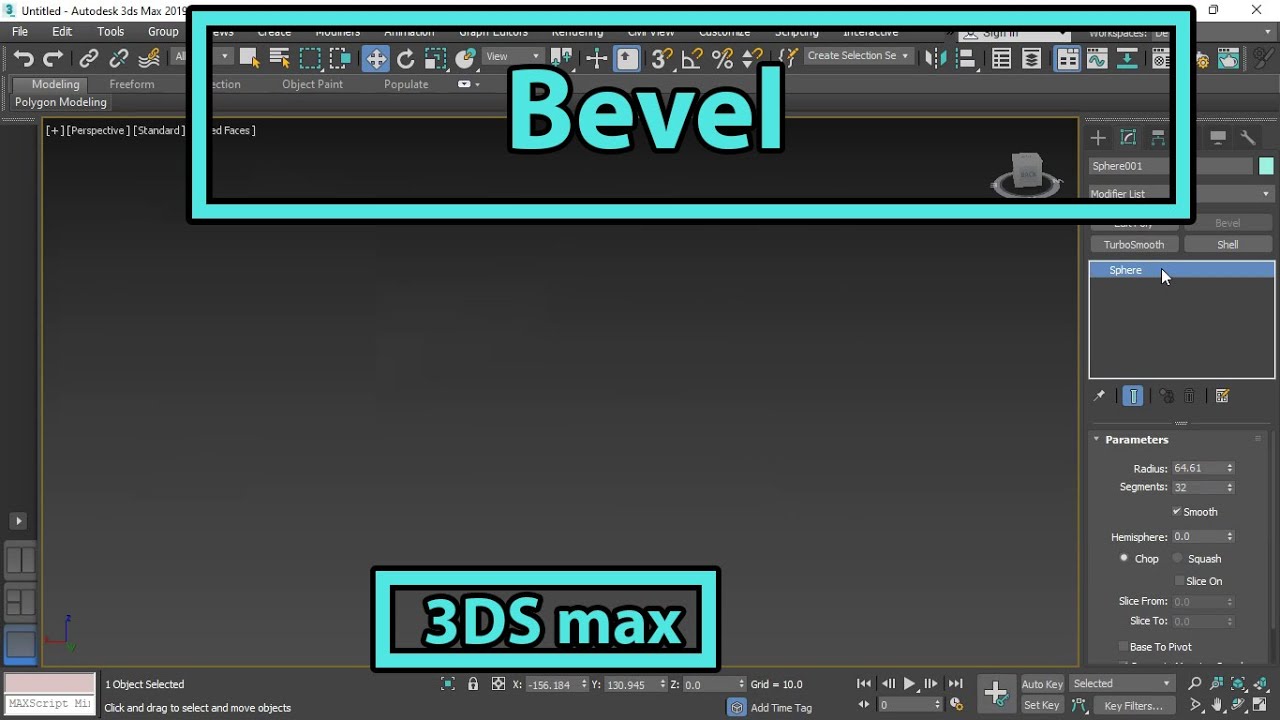Screen dimensions: 1280x720
Task: Toggle Set Key mode
Action: (1041, 706)
